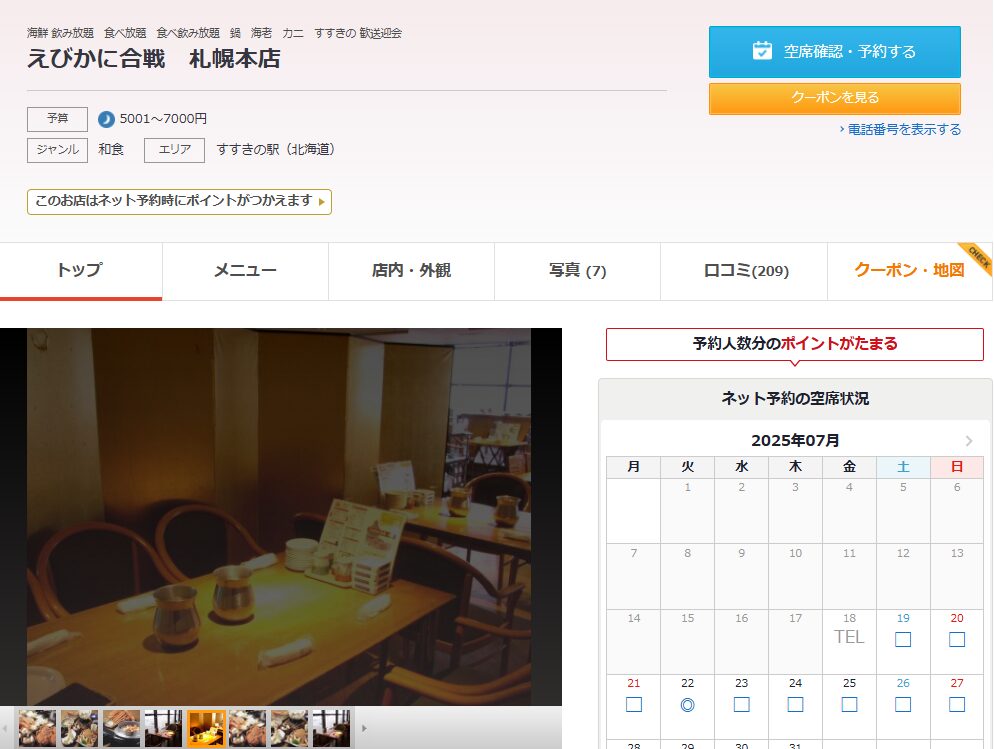This screenshot has width=994, height=749.
Task: Expand the net reservation points notice
Action: coord(179,201)
